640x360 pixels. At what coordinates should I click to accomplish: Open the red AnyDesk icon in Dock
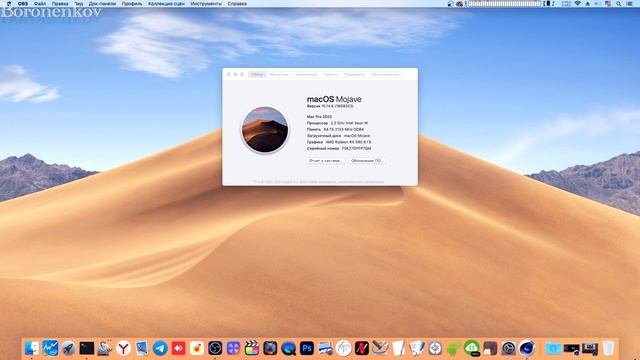click(x=178, y=348)
